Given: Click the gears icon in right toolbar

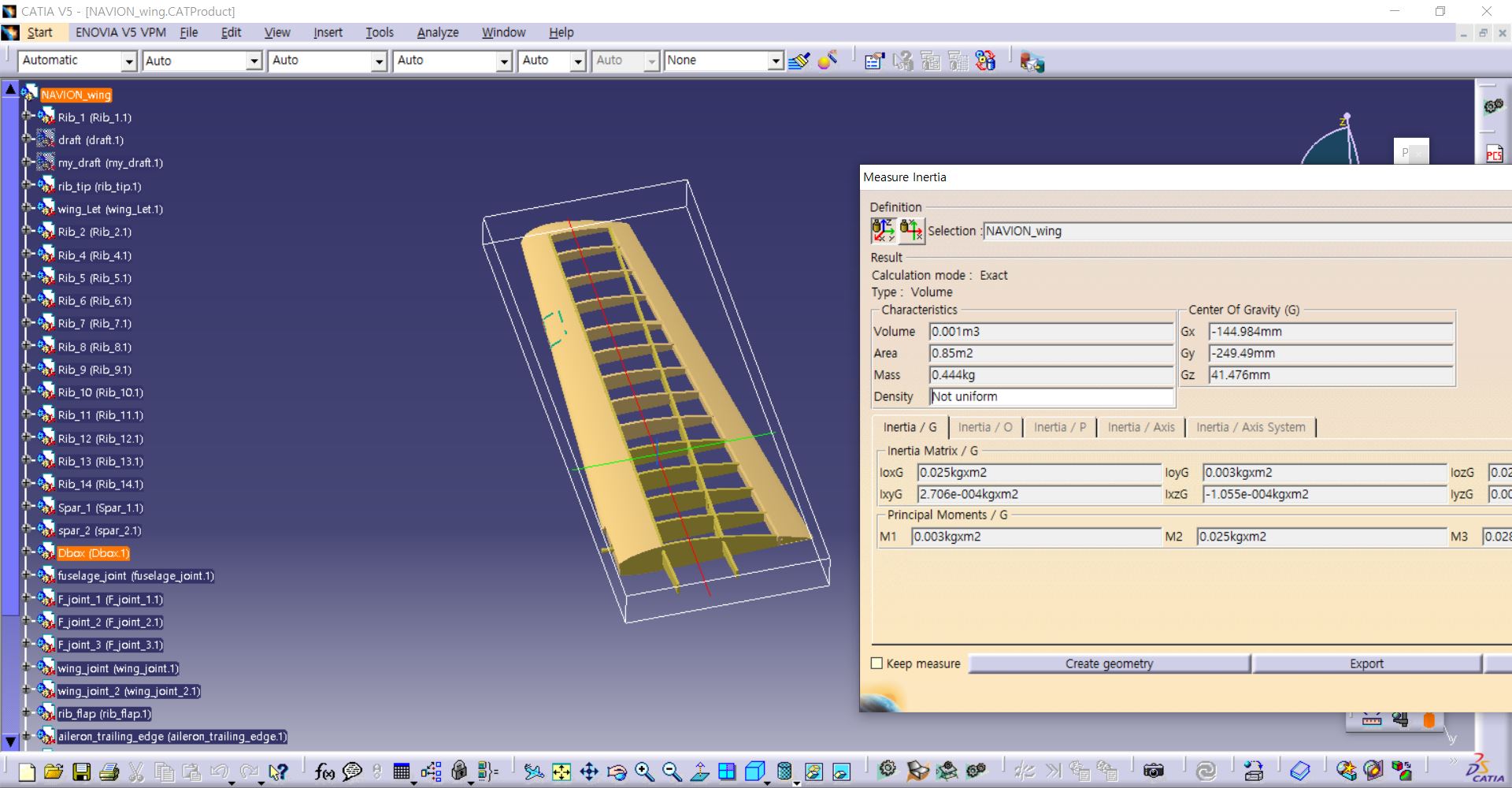Looking at the screenshot, I should pos(1493,106).
